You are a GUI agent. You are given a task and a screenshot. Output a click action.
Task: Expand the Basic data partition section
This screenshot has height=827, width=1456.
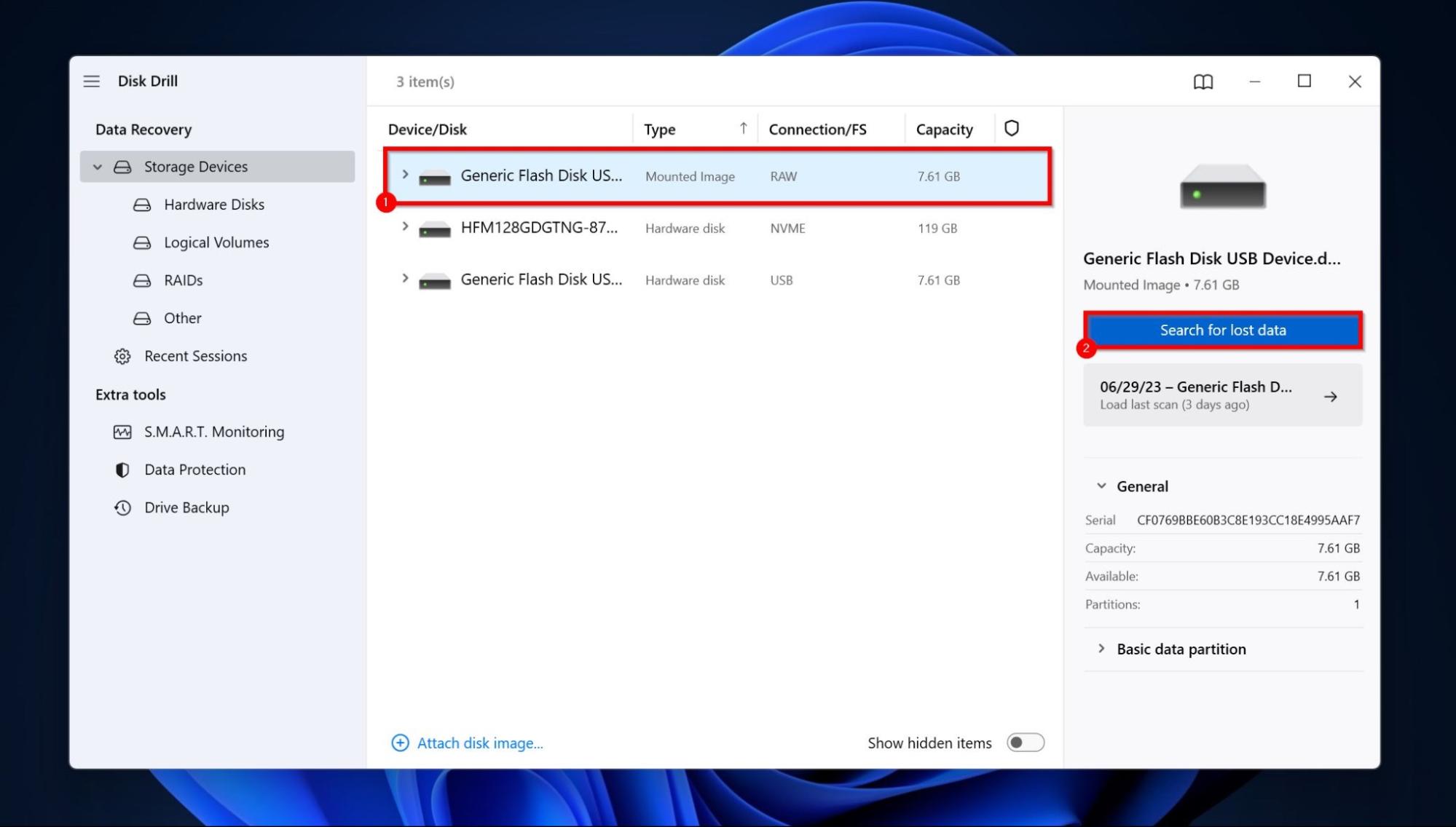1102,648
